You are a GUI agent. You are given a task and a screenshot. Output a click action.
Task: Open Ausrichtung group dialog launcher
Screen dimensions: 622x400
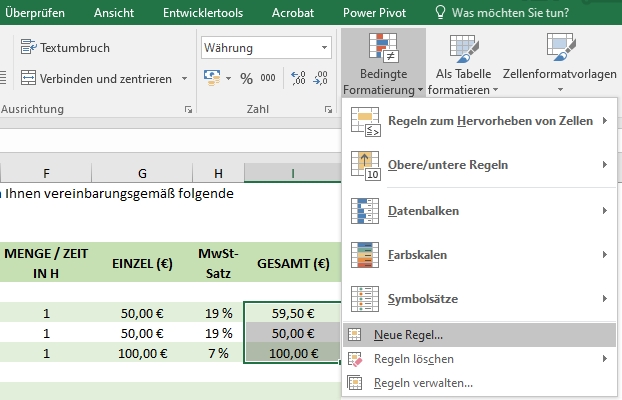[188, 109]
